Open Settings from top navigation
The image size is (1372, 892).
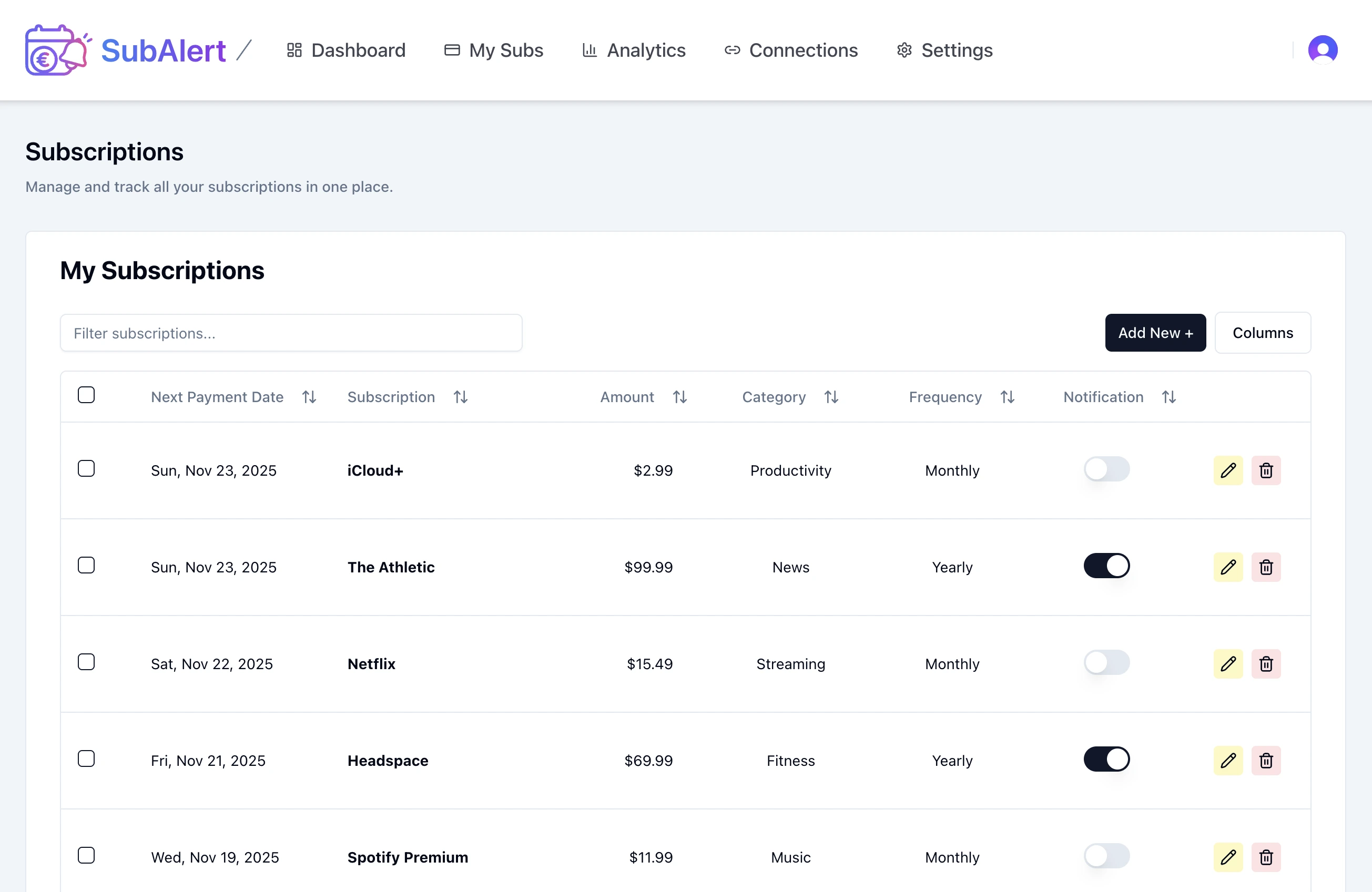[945, 50]
